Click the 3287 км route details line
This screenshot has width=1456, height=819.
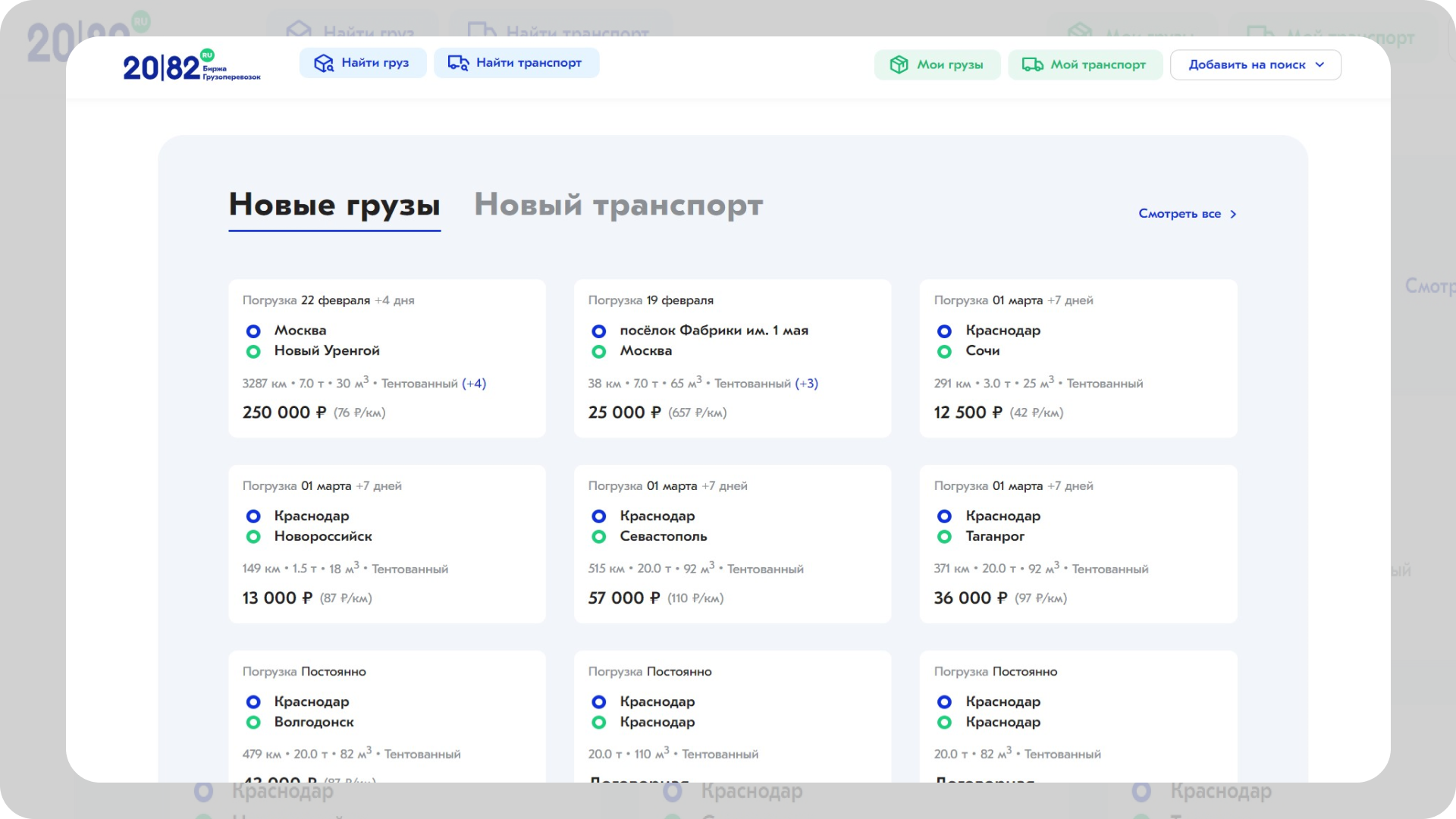(x=364, y=383)
